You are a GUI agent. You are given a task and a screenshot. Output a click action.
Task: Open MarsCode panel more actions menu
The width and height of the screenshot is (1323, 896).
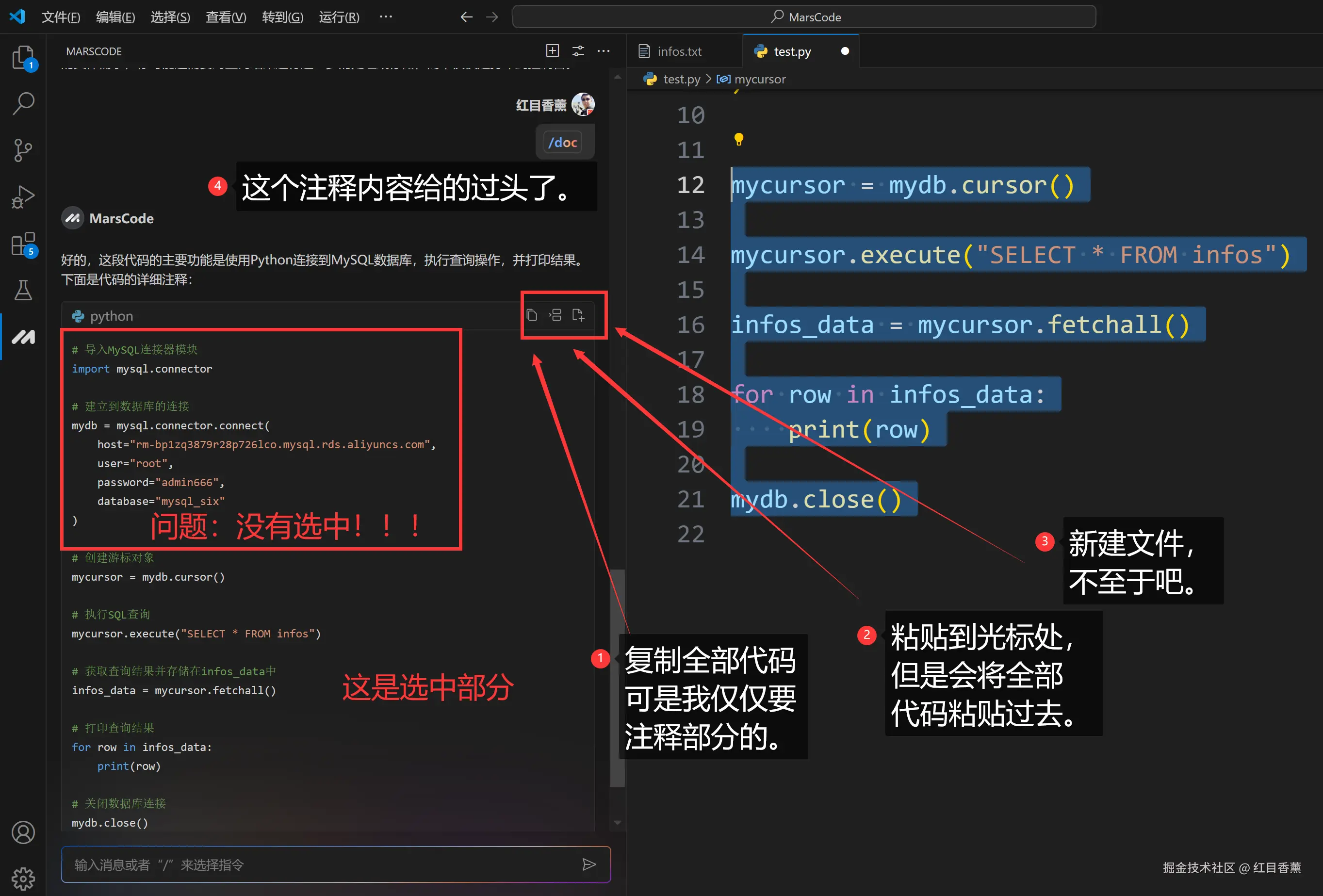click(604, 50)
